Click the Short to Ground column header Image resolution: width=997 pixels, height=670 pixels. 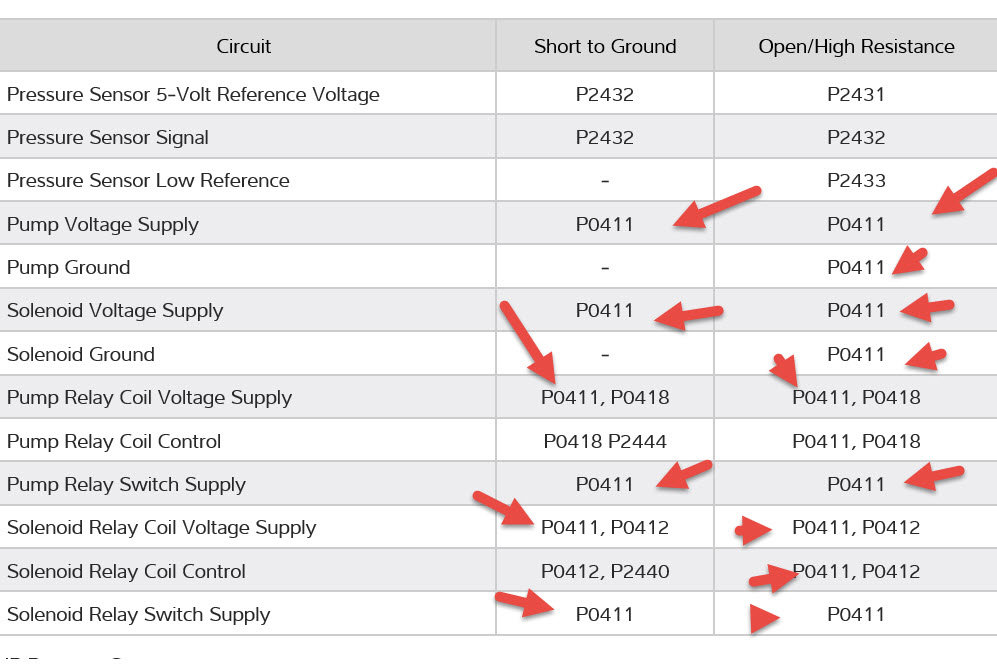605,46
